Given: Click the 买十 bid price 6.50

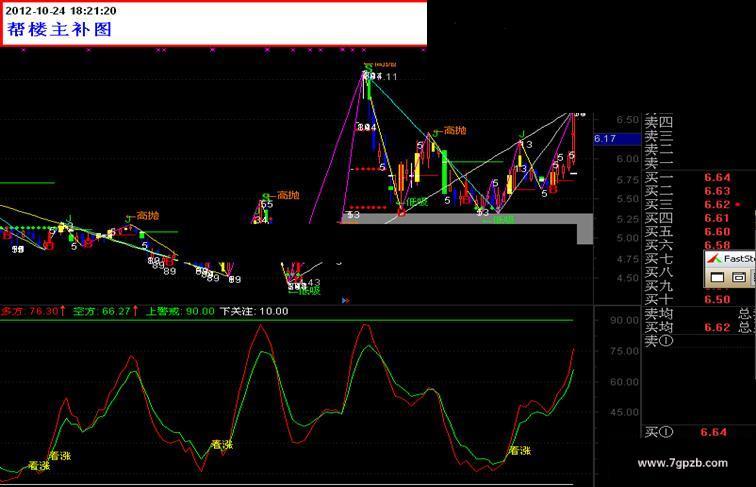Looking at the screenshot, I should [717, 299].
